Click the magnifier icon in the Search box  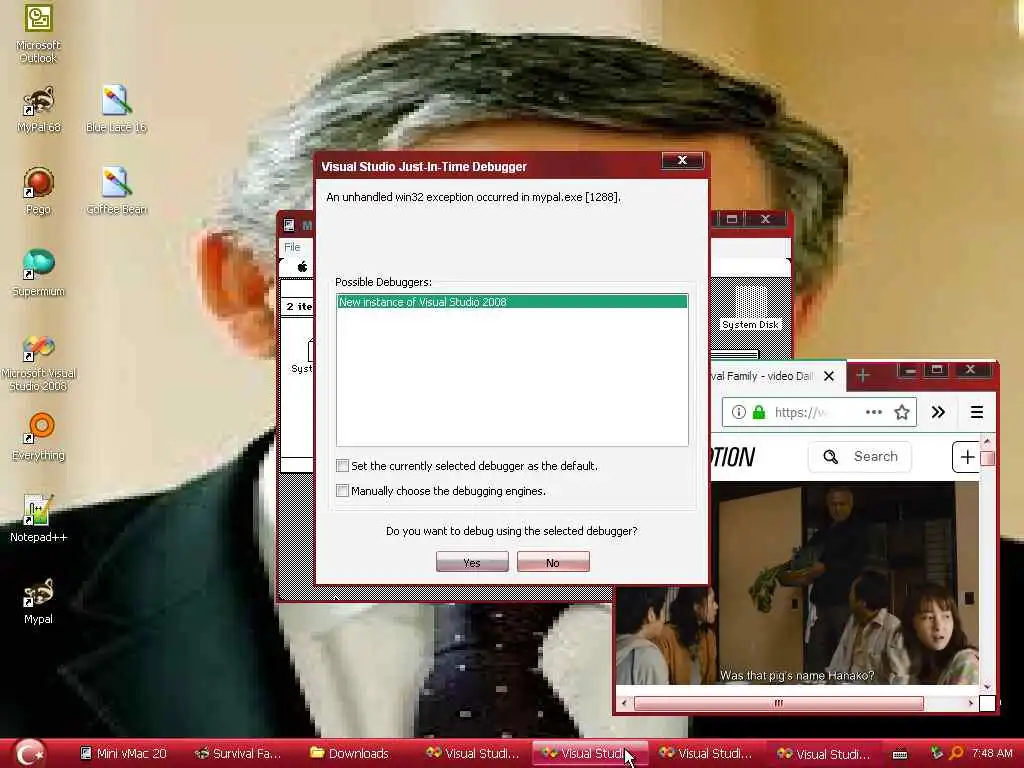[830, 456]
